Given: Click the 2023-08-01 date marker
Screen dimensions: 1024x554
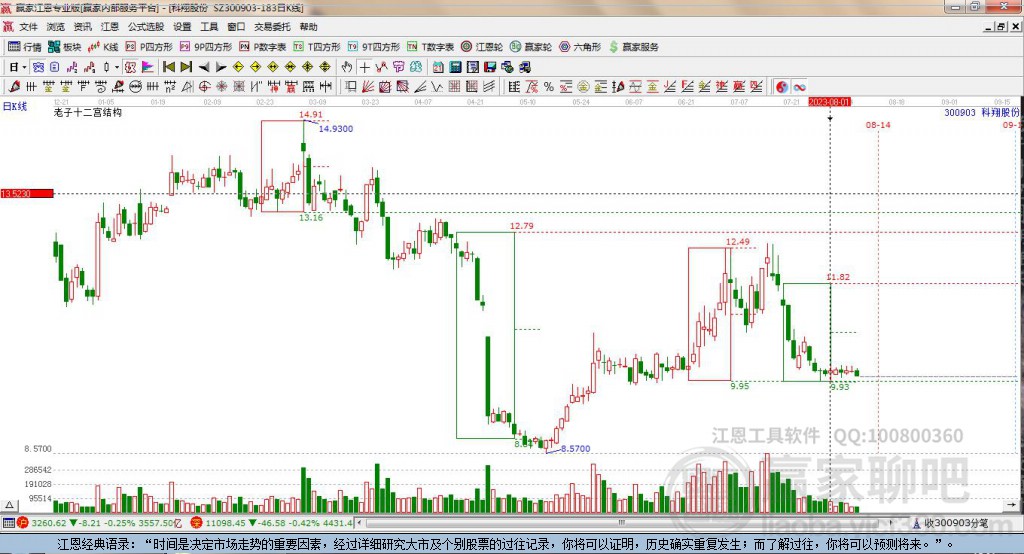Looking at the screenshot, I should click(x=829, y=102).
